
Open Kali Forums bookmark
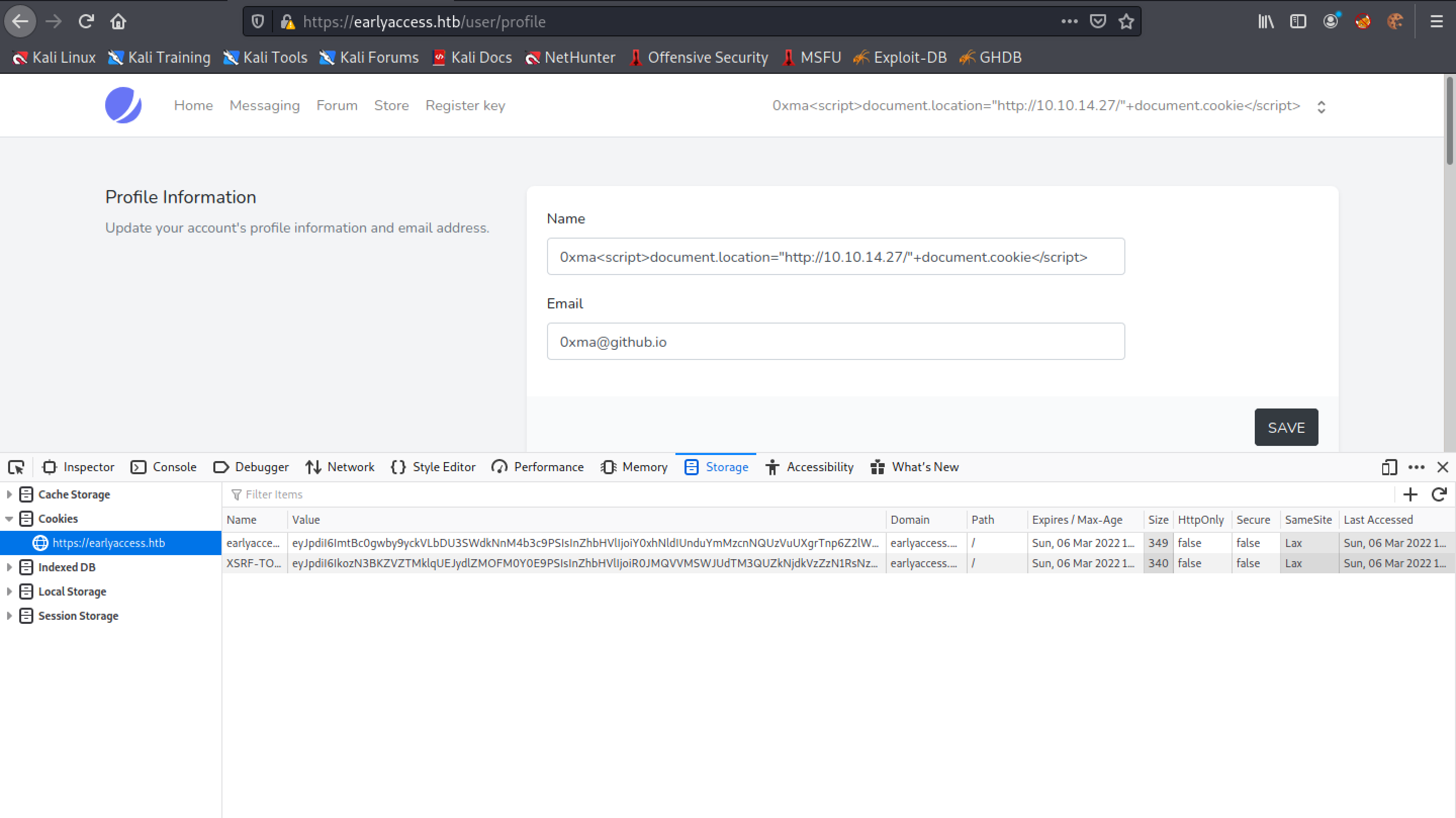point(369,58)
